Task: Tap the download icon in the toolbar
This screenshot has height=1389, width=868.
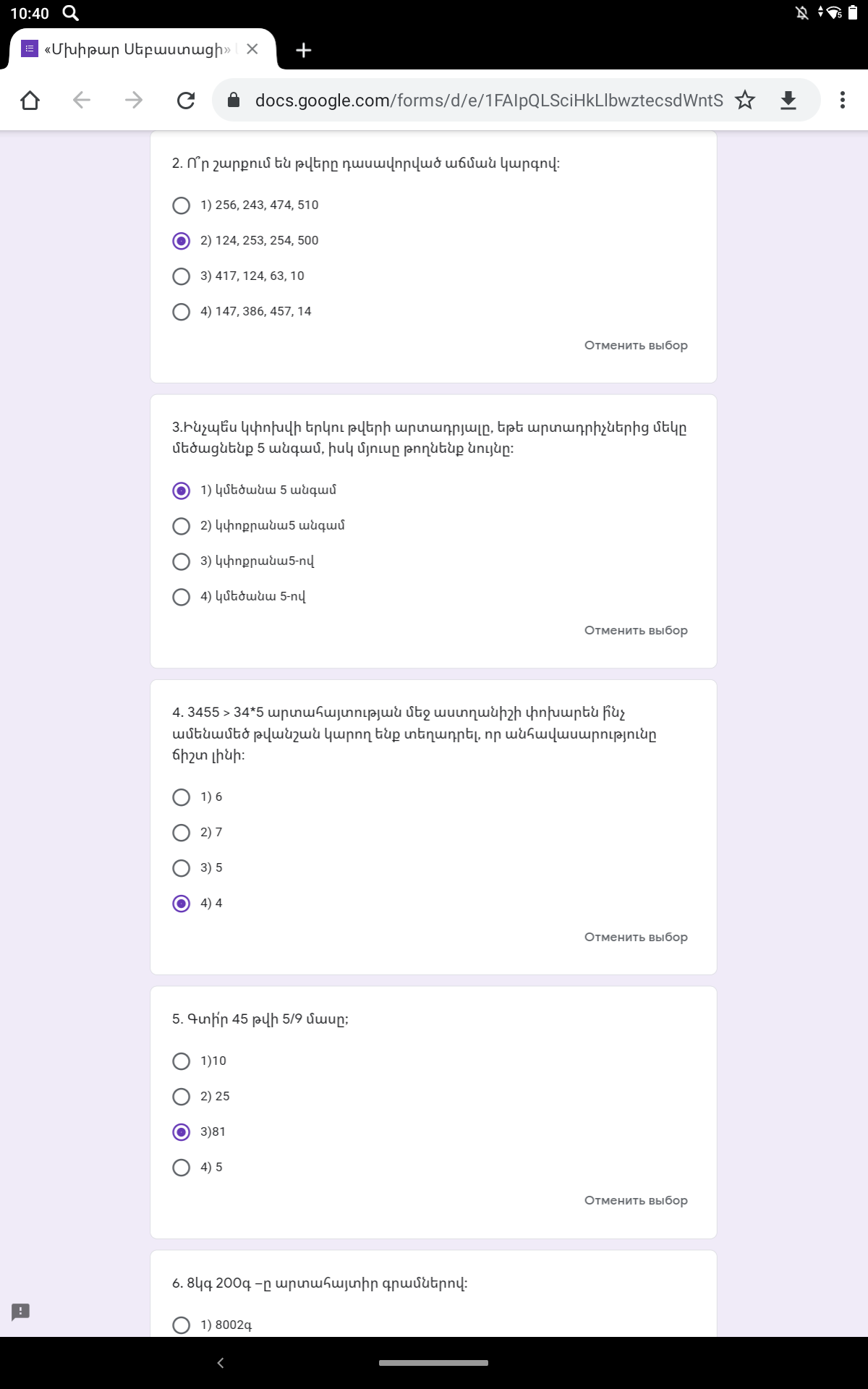Action: pyautogui.click(x=788, y=100)
